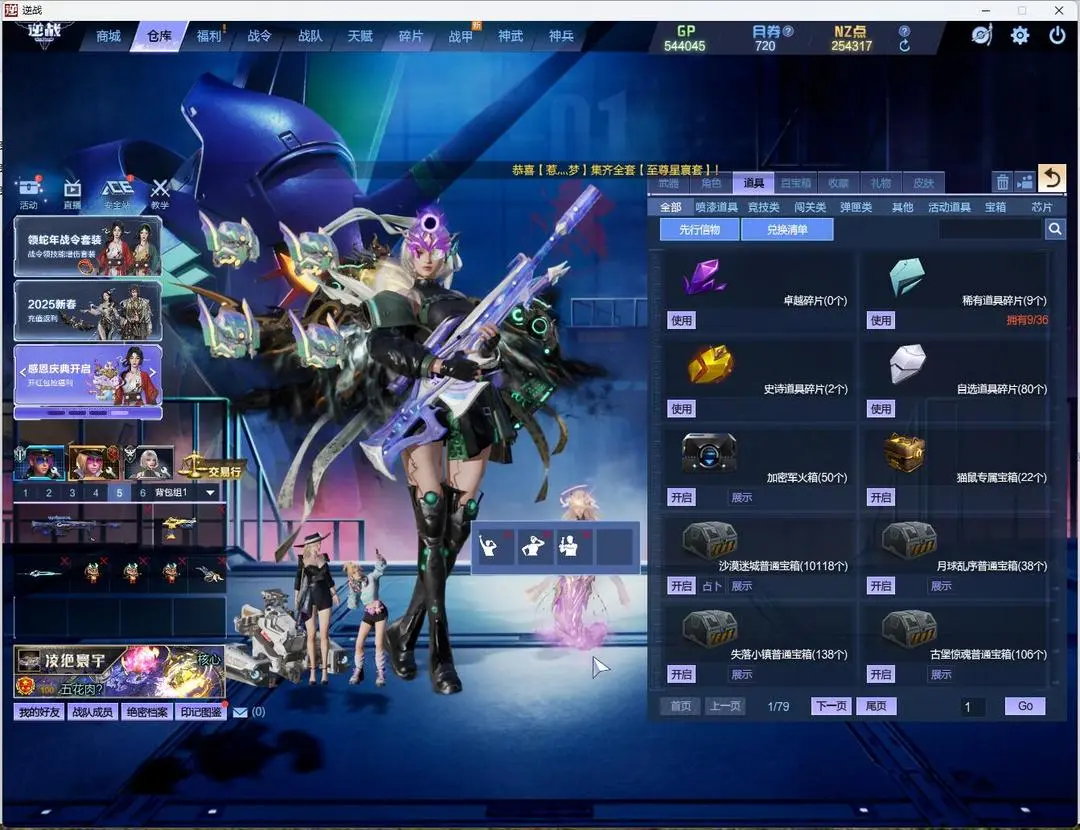The width and height of the screenshot is (1080, 830).
Task: Select backpack slot 6
Action: coord(143,493)
